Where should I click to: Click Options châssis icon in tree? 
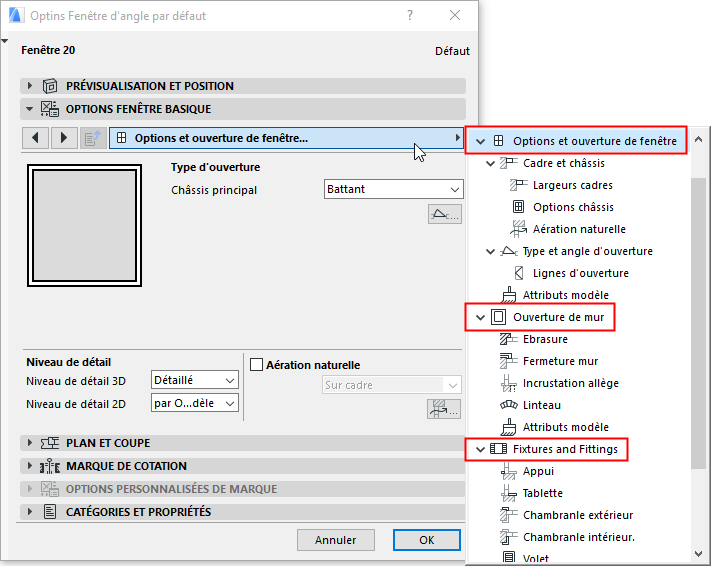coord(518,207)
